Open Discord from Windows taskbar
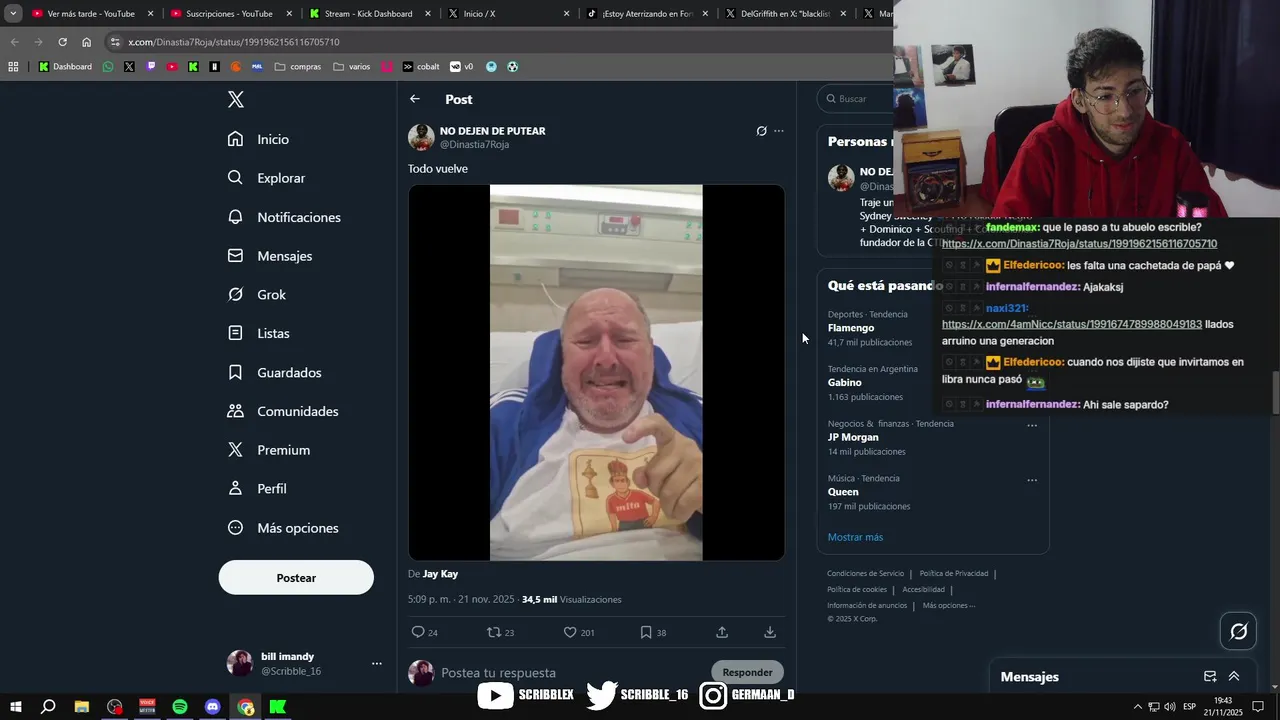The width and height of the screenshot is (1280, 720). point(212,707)
